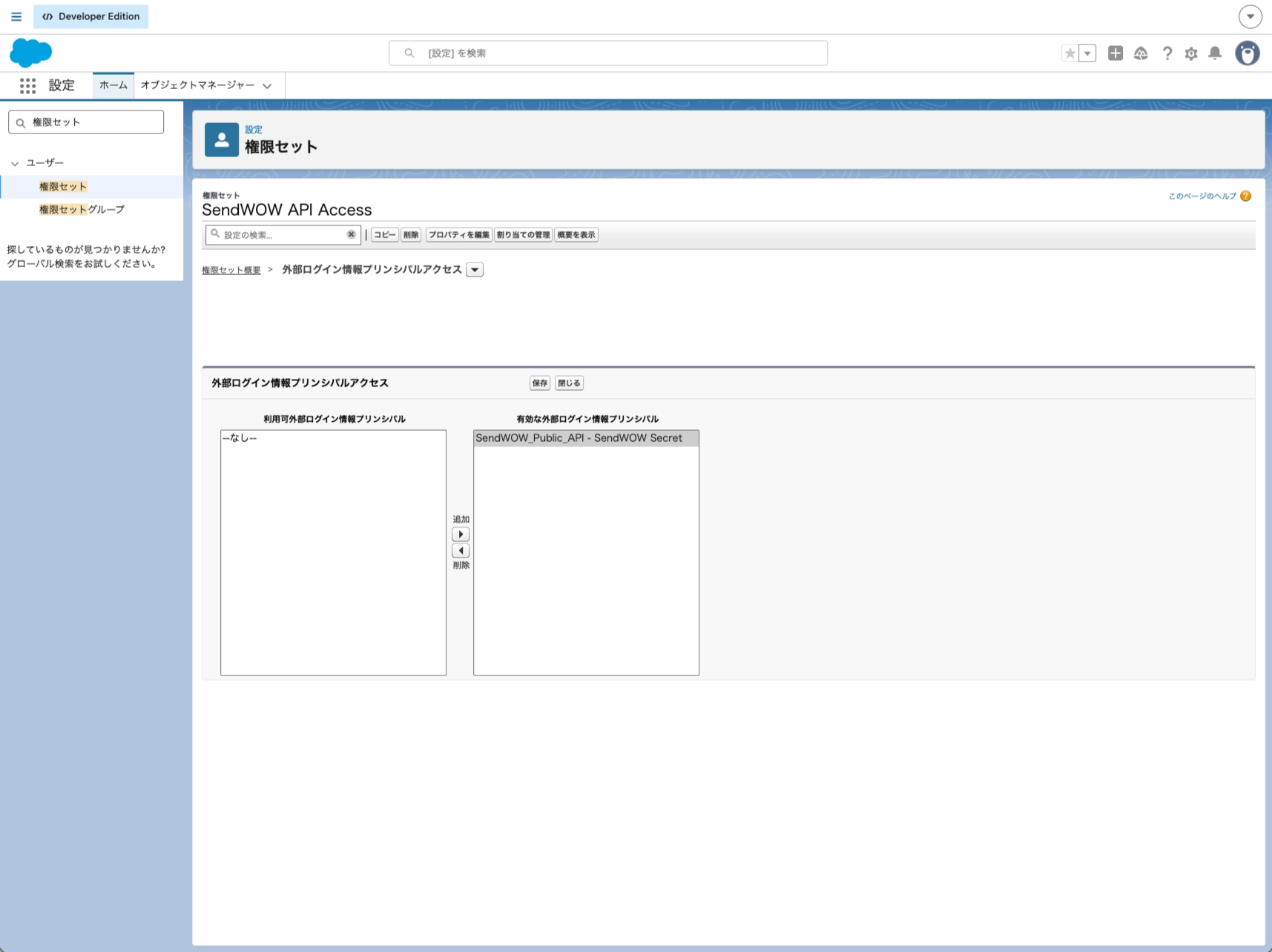The height and width of the screenshot is (952, 1272).
Task: Select 権限セット in the sidebar
Action: [x=63, y=187]
